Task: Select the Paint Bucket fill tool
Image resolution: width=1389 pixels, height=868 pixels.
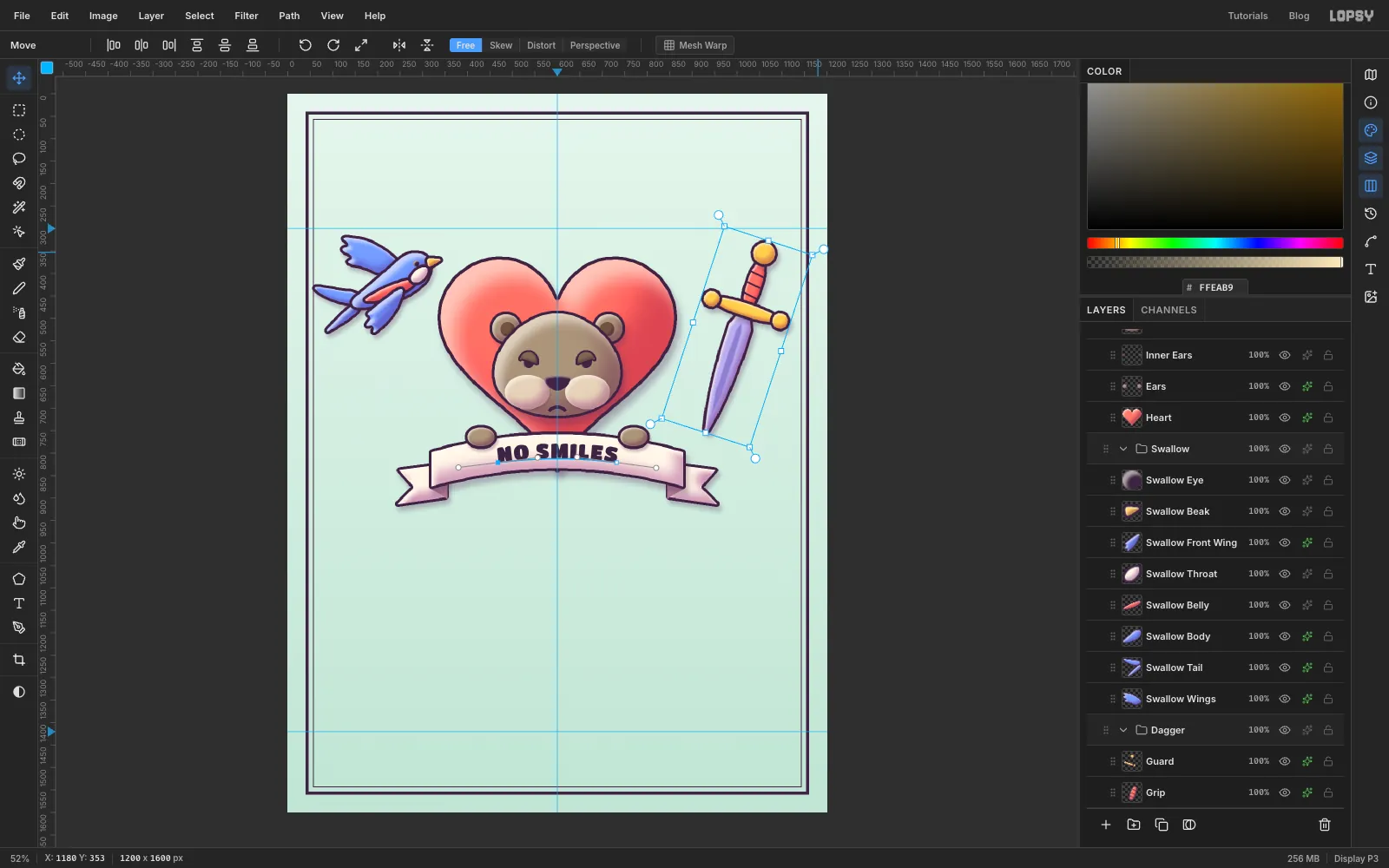Action: click(x=19, y=369)
